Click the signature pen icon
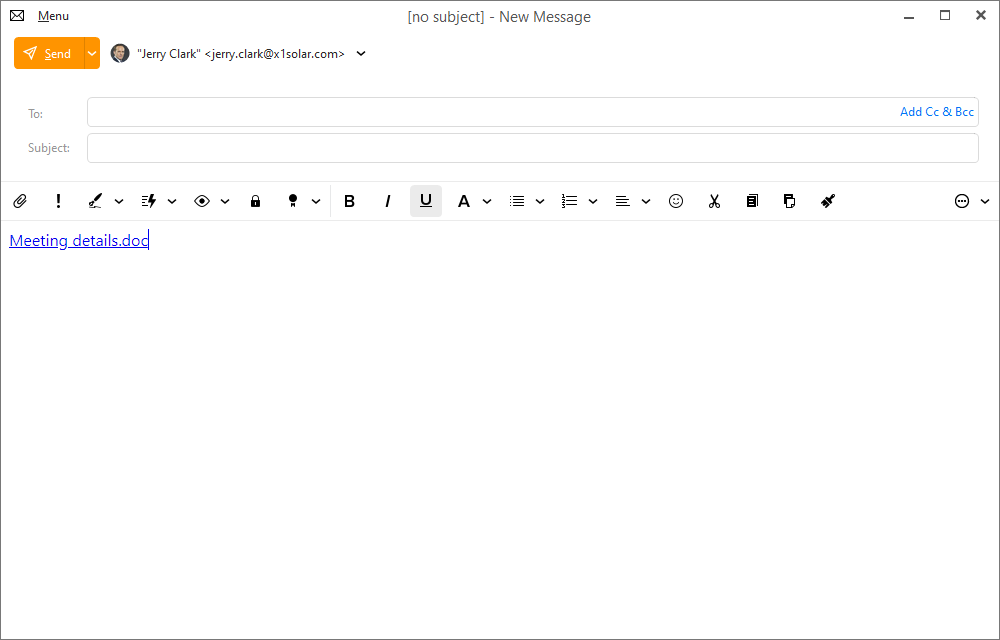 [95, 201]
